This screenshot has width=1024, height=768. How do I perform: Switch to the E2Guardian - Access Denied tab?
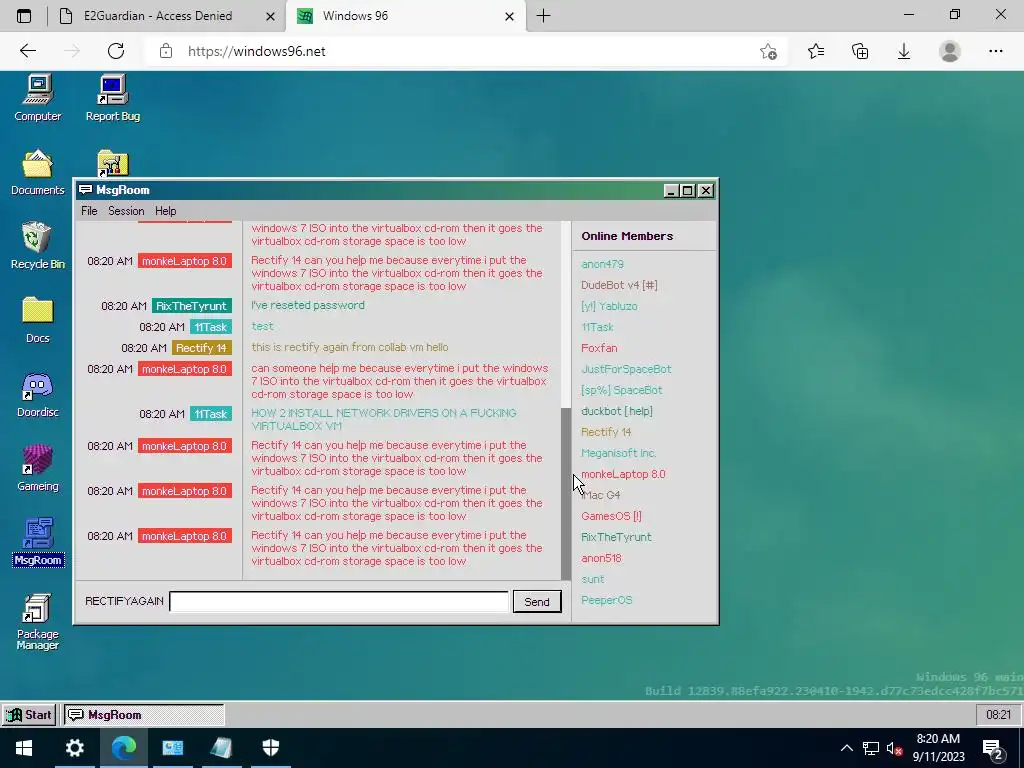pyautogui.click(x=157, y=16)
